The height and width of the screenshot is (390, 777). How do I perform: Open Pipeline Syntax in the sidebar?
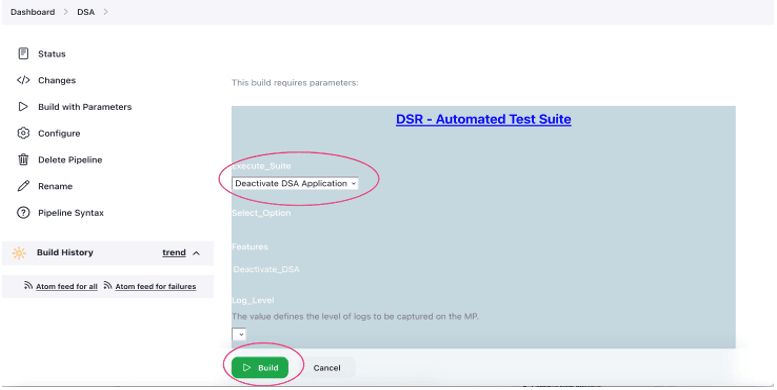point(71,213)
